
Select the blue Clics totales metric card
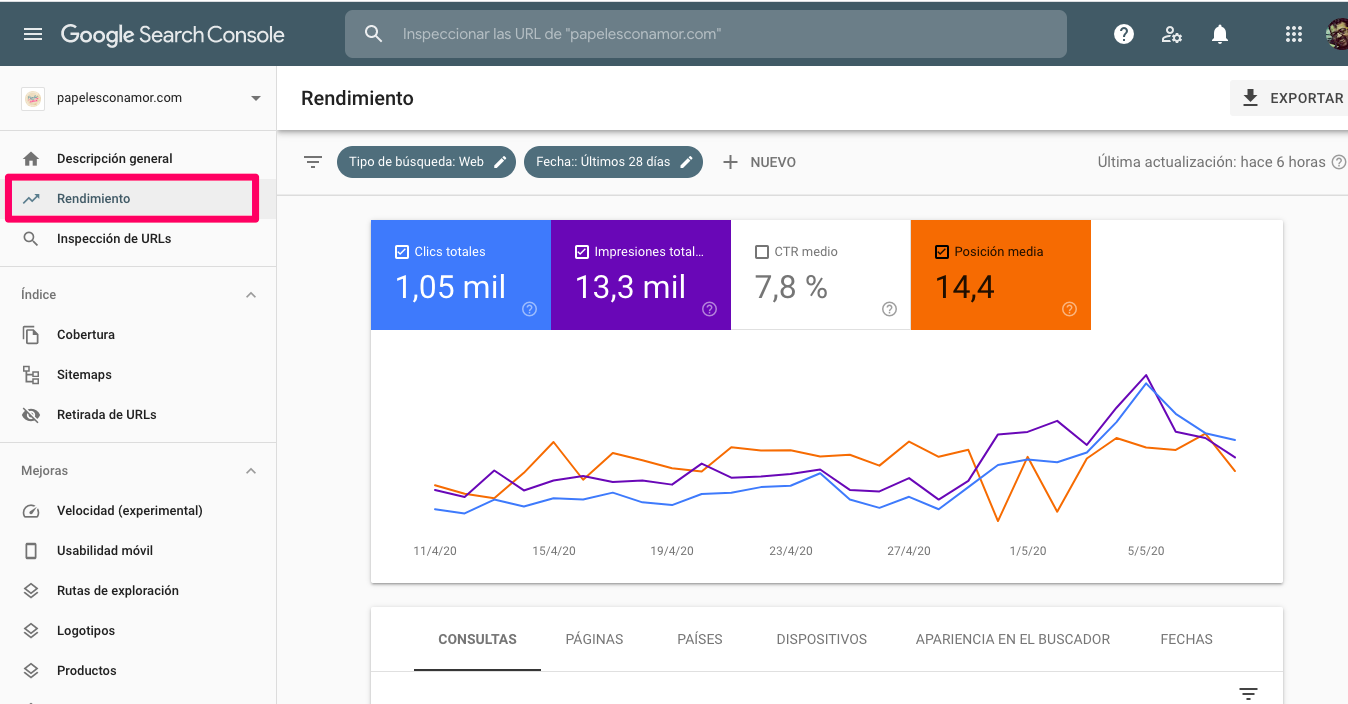(461, 275)
